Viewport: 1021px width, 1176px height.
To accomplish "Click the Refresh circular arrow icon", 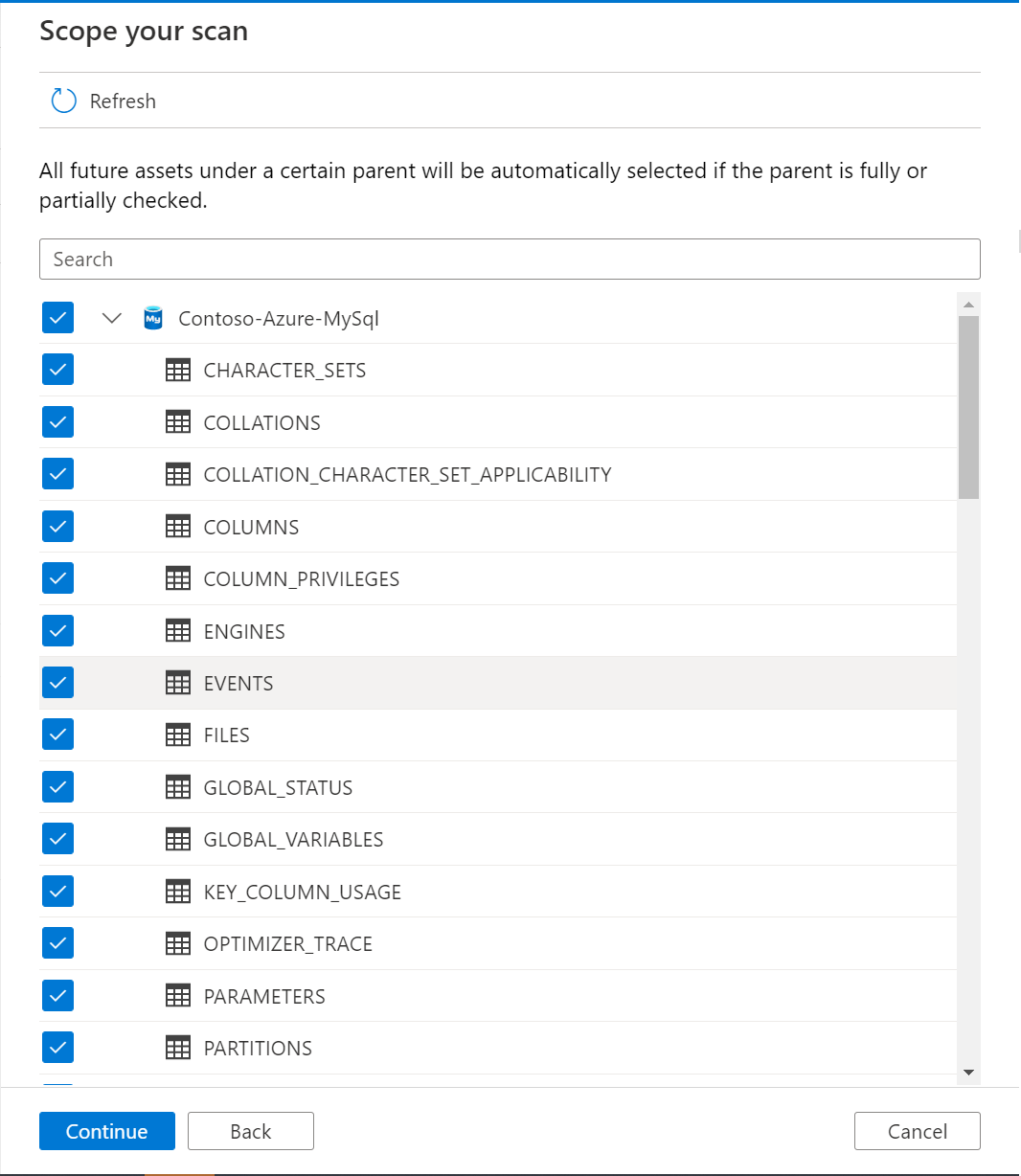I will tap(63, 101).
